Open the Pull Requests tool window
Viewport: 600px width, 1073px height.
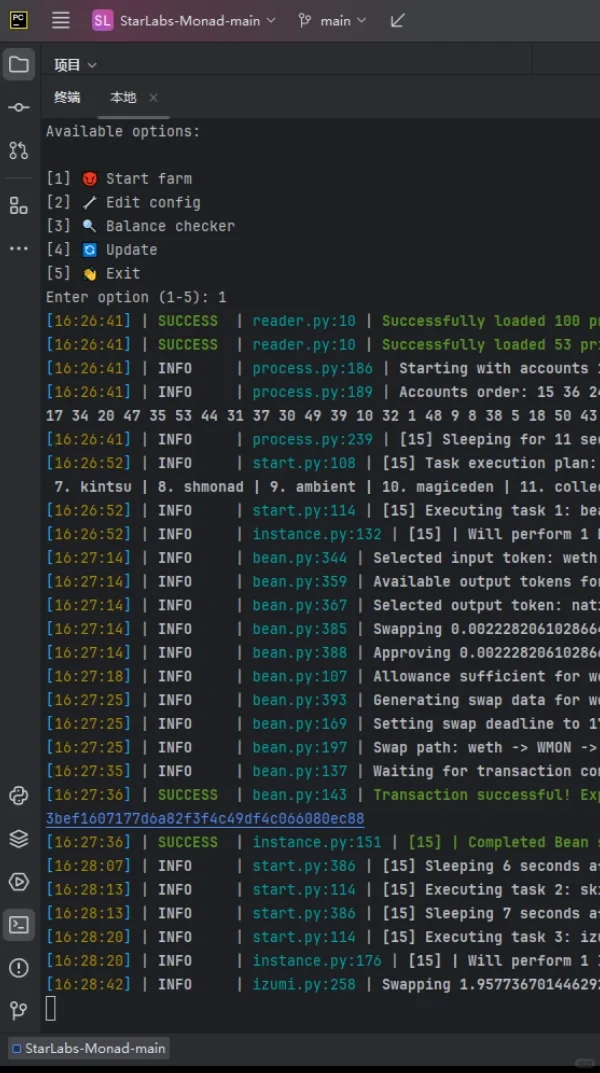18,150
